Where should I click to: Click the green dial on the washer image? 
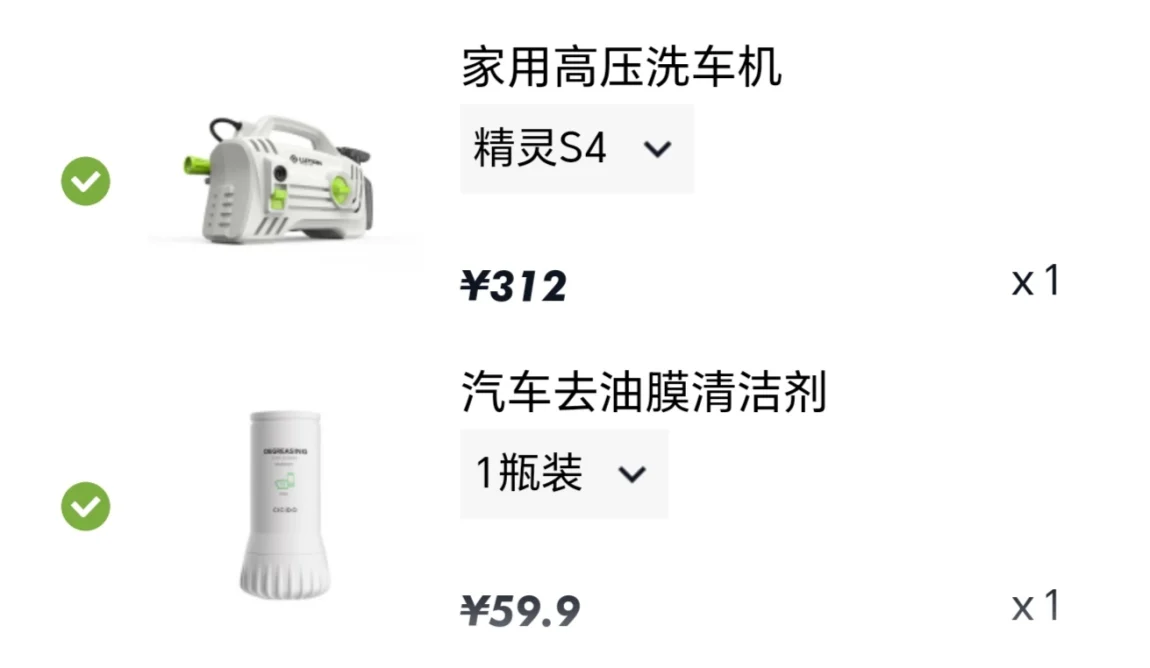click(x=340, y=190)
